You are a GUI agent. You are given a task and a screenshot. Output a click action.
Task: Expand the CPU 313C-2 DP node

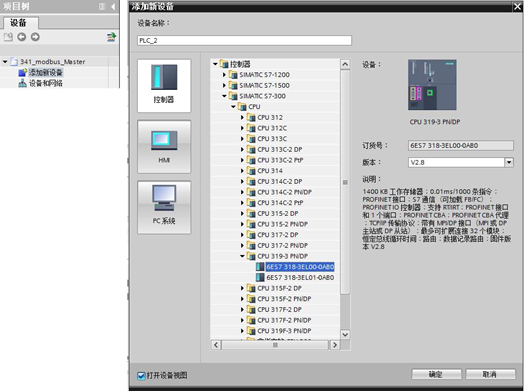[243, 149]
